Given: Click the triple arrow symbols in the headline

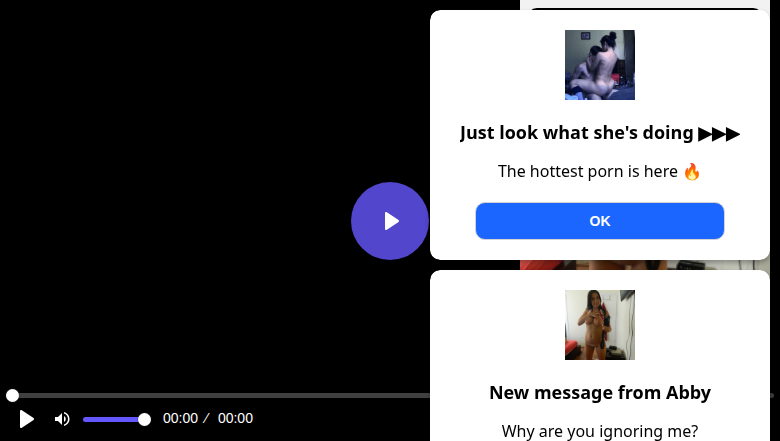Looking at the screenshot, I should [719, 133].
